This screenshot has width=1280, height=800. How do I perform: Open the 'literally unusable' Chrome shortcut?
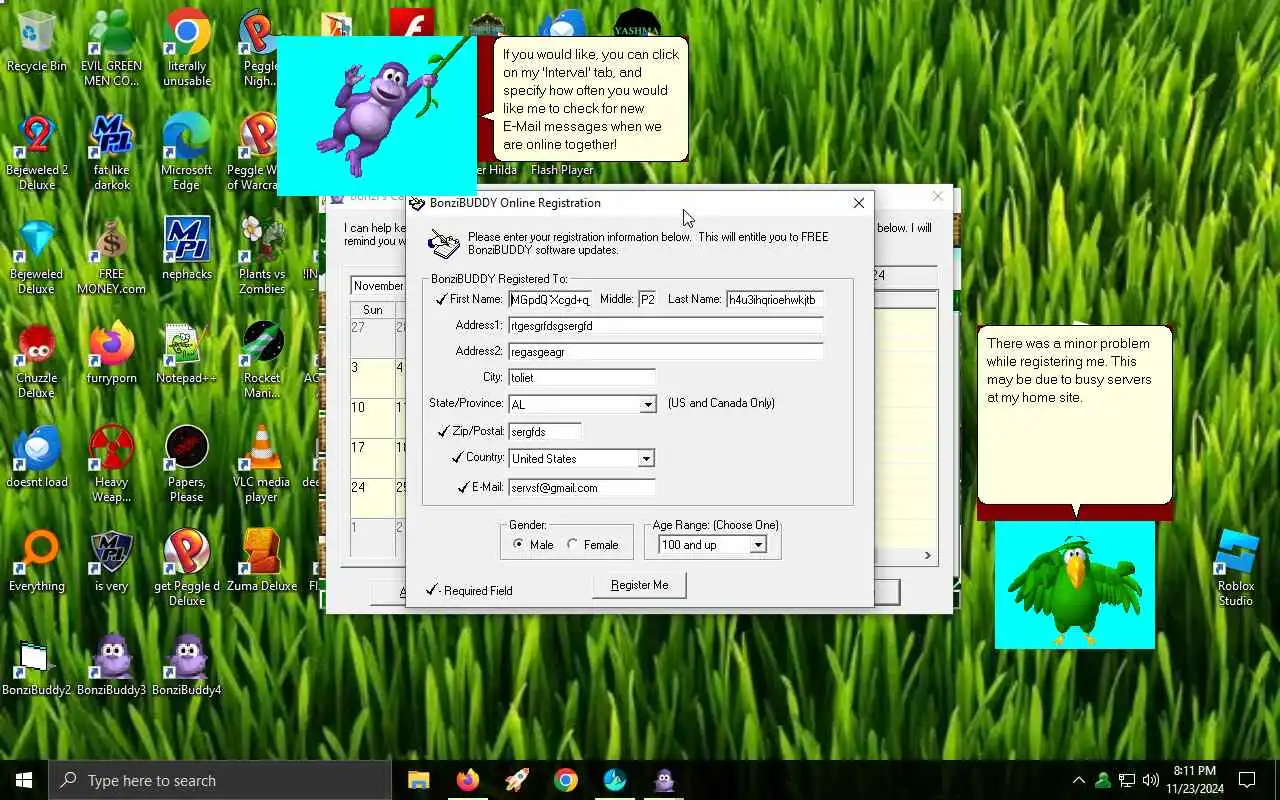coord(186,48)
